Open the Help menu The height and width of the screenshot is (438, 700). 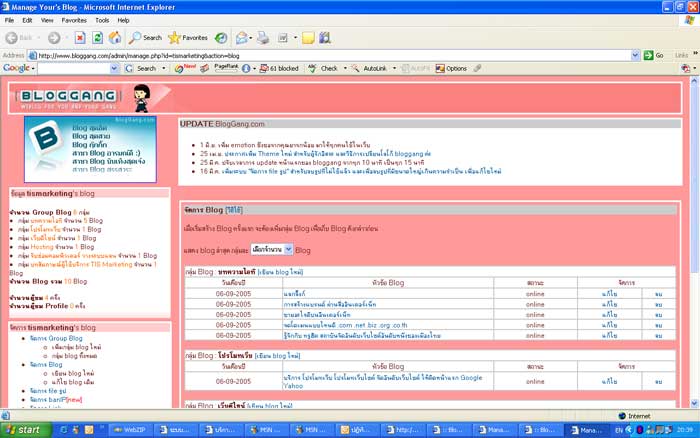click(x=123, y=20)
